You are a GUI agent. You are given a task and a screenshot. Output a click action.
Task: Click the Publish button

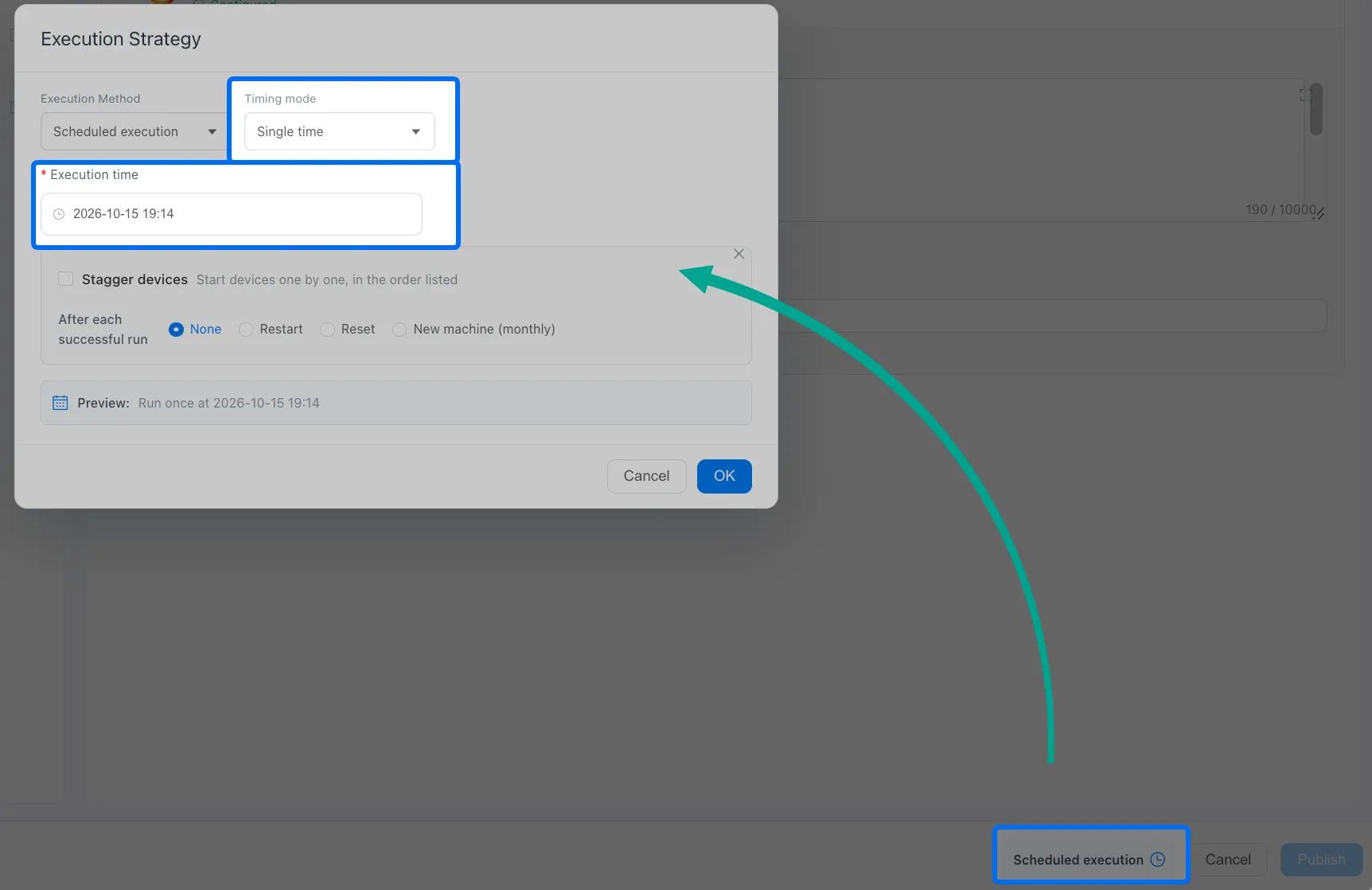[x=1322, y=860]
